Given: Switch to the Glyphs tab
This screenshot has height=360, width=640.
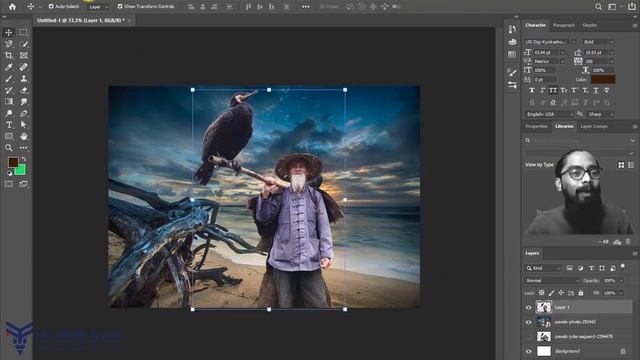Looking at the screenshot, I should 589,25.
